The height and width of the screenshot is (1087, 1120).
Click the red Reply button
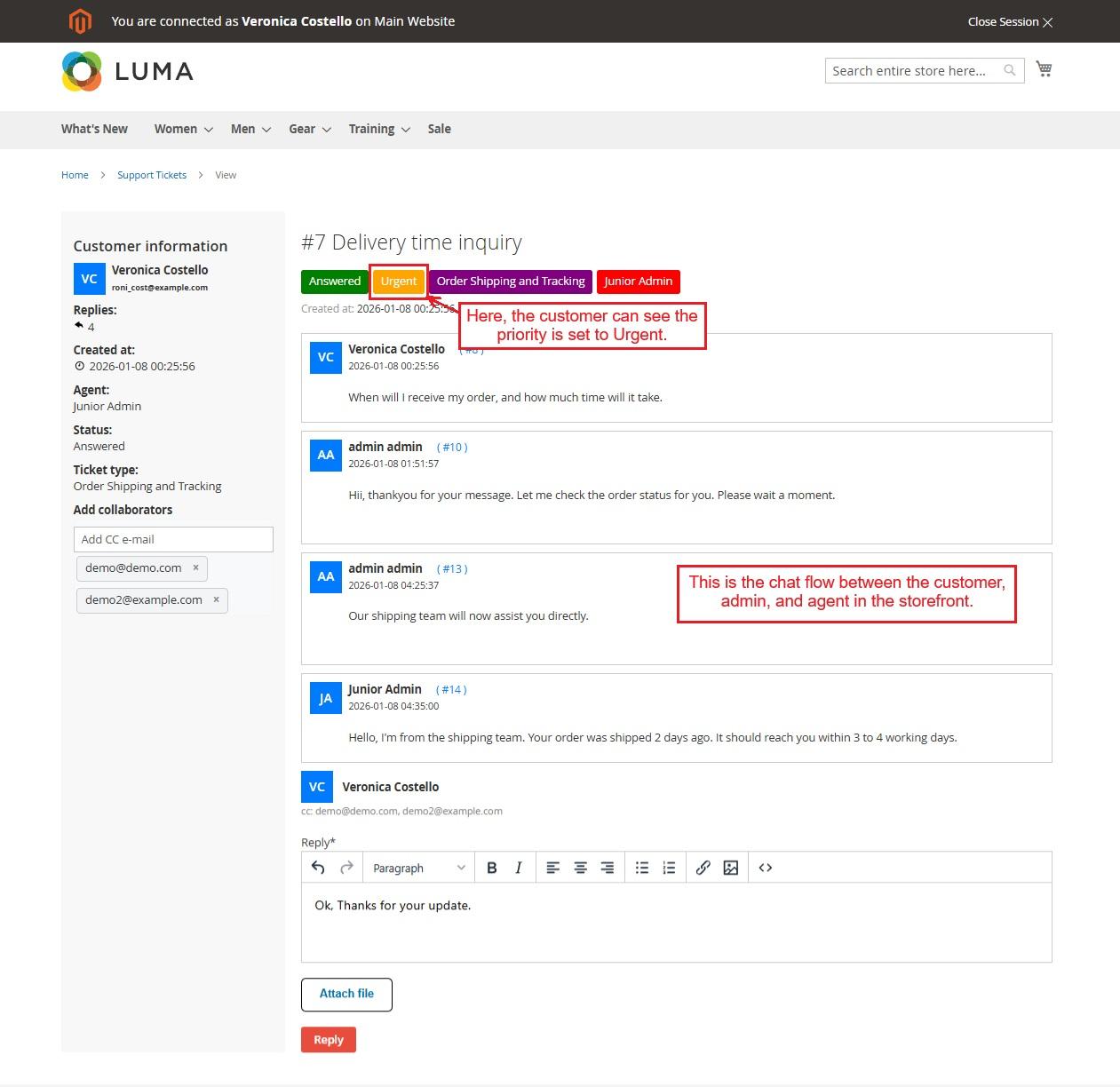329,1040
